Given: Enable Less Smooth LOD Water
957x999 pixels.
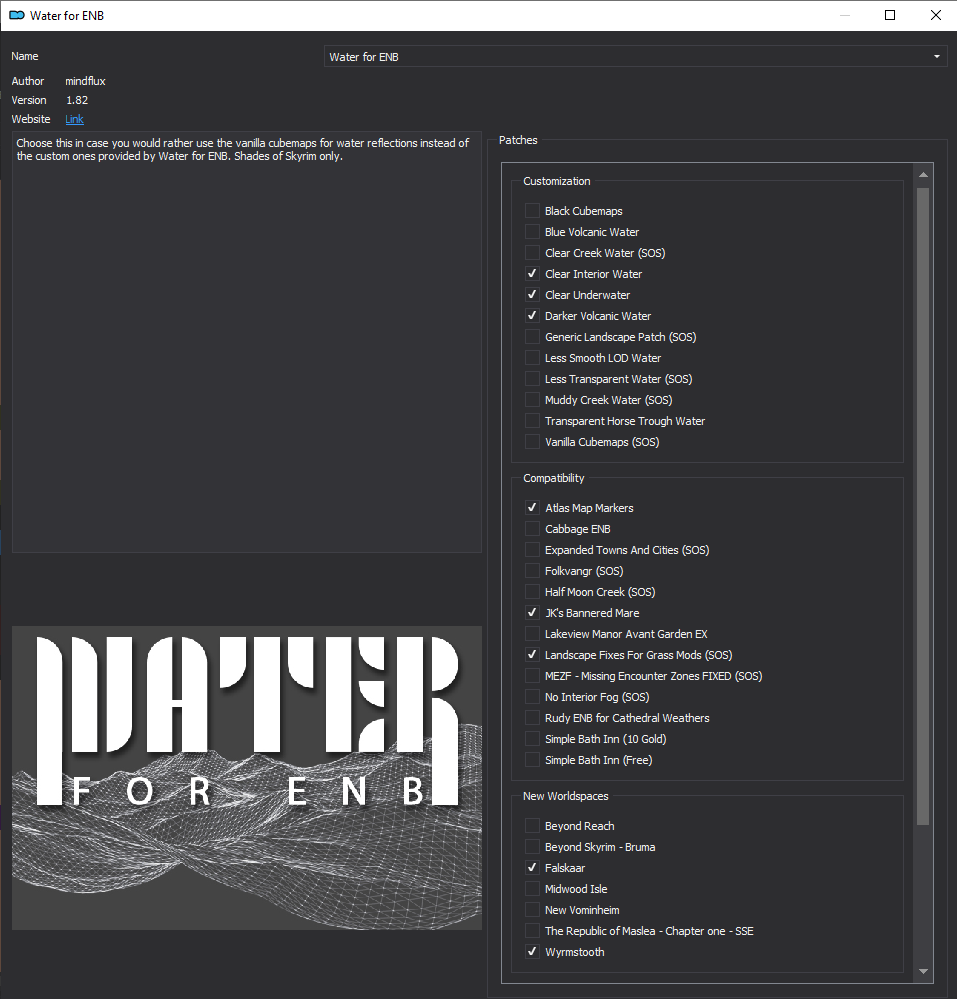Looking at the screenshot, I should (x=532, y=358).
